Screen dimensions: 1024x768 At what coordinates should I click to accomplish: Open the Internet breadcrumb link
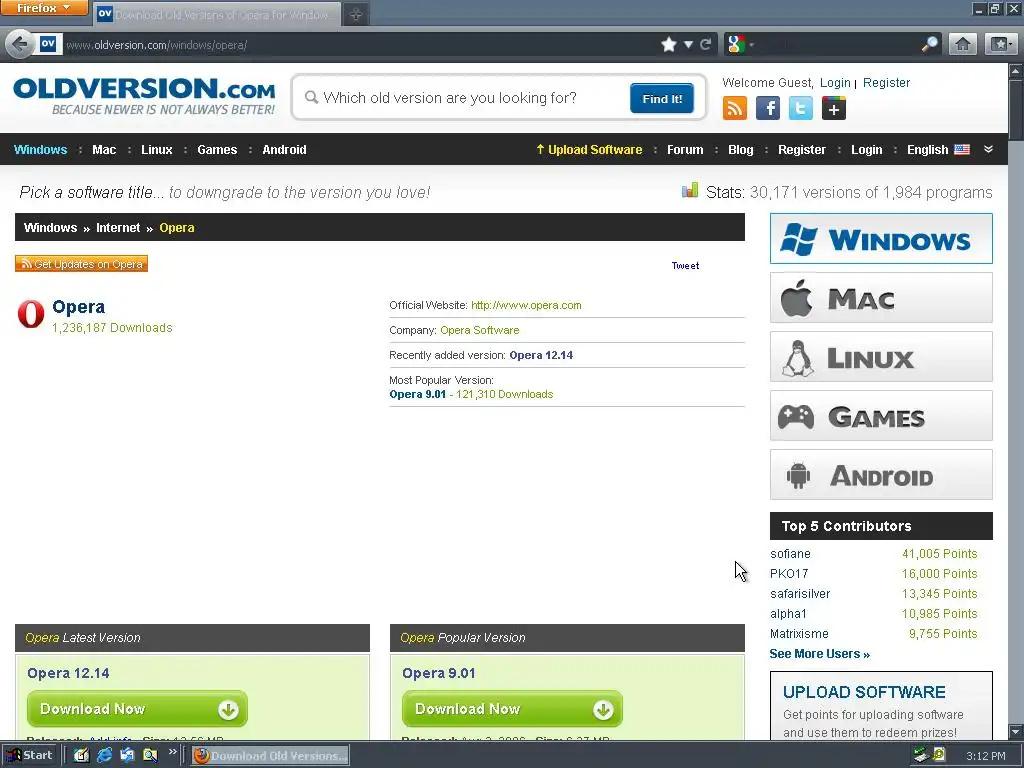point(118,228)
